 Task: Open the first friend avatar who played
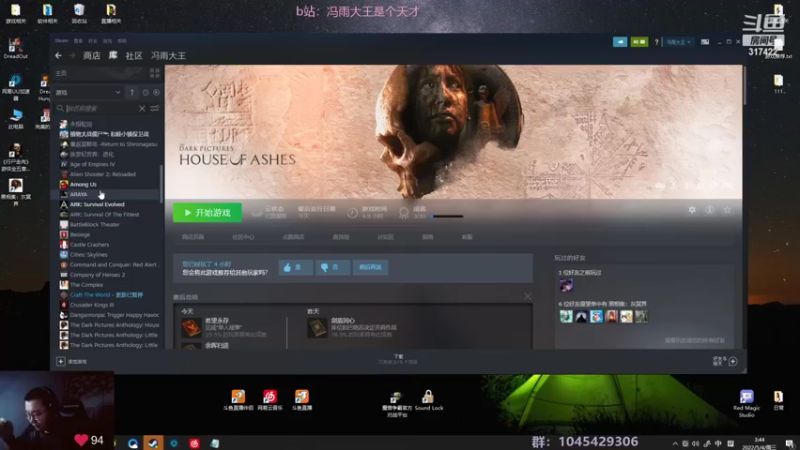[566, 285]
